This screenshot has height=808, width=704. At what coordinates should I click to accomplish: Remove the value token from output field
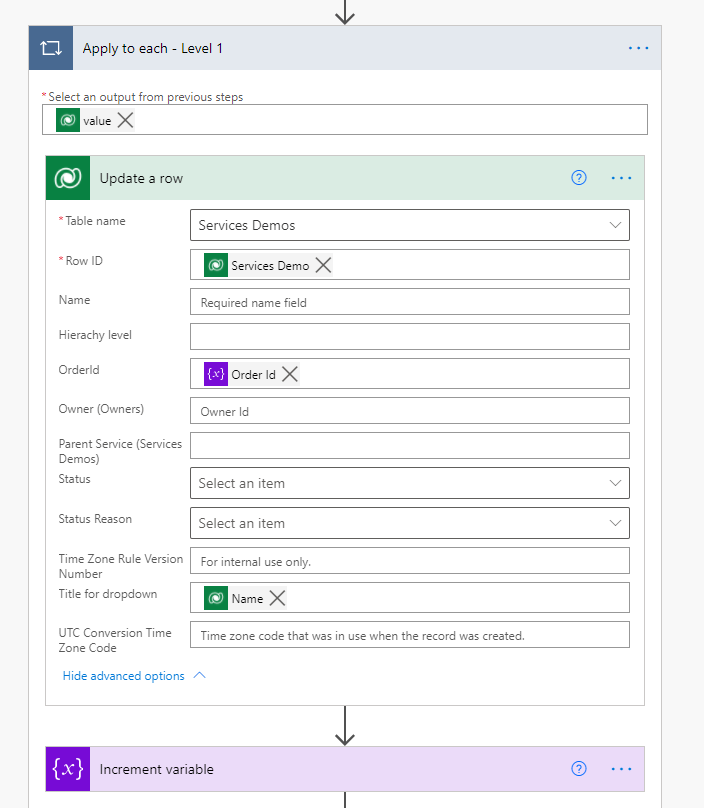tap(125, 120)
